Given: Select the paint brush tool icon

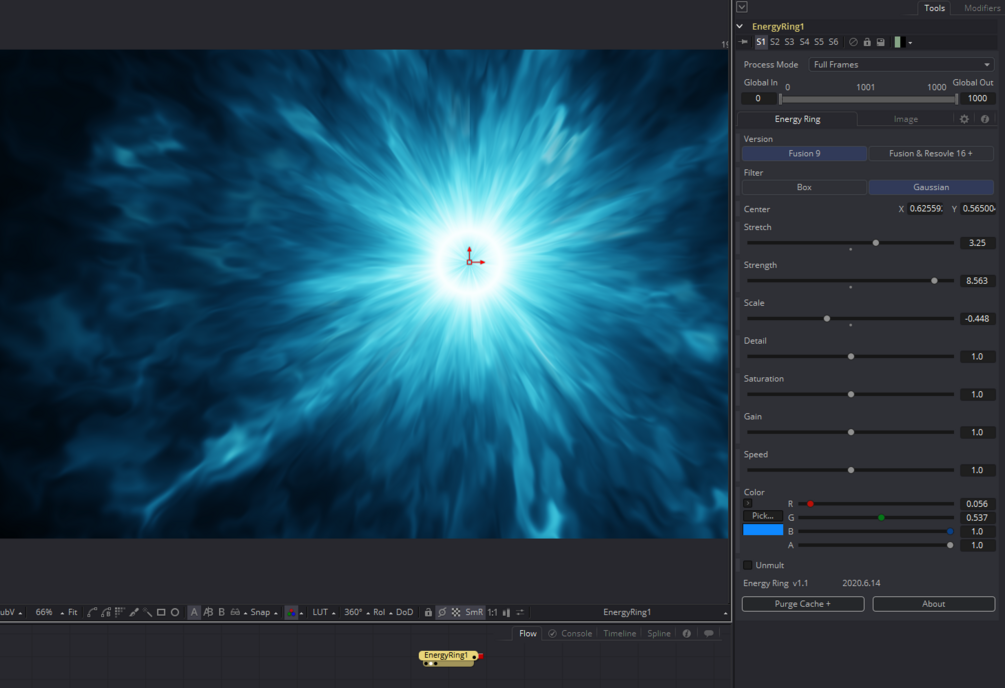Looking at the screenshot, I should click(x=134, y=612).
